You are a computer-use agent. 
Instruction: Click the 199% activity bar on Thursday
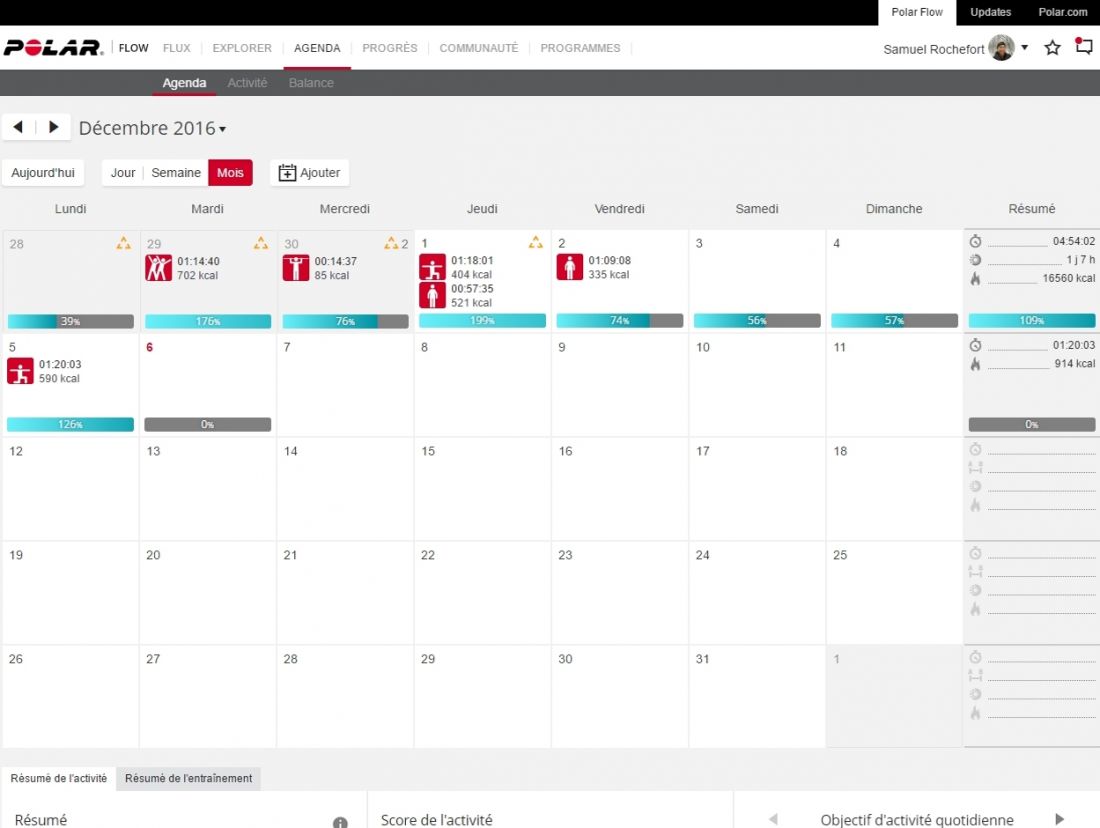tap(482, 321)
